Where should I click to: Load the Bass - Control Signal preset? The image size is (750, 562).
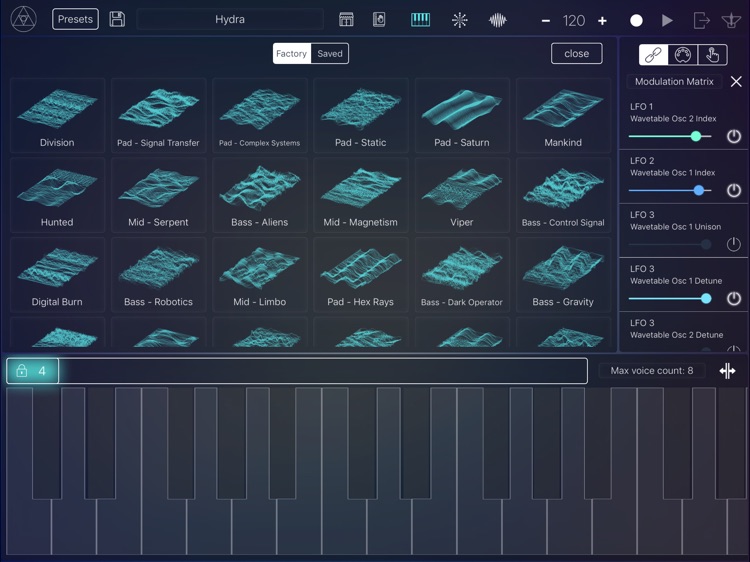(x=563, y=195)
